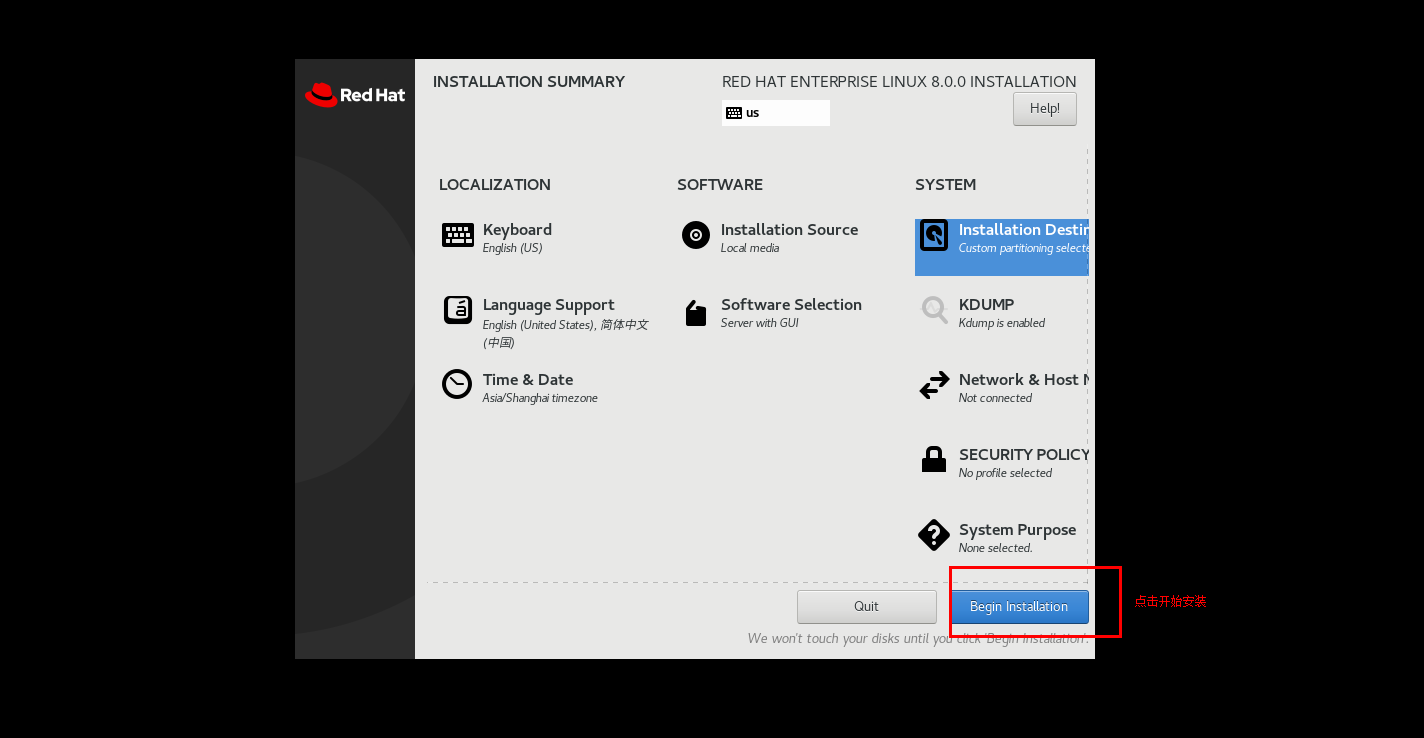Image resolution: width=1424 pixels, height=738 pixels.
Task: Click the Asia/Shanghai timezone status text
Action: click(x=540, y=398)
